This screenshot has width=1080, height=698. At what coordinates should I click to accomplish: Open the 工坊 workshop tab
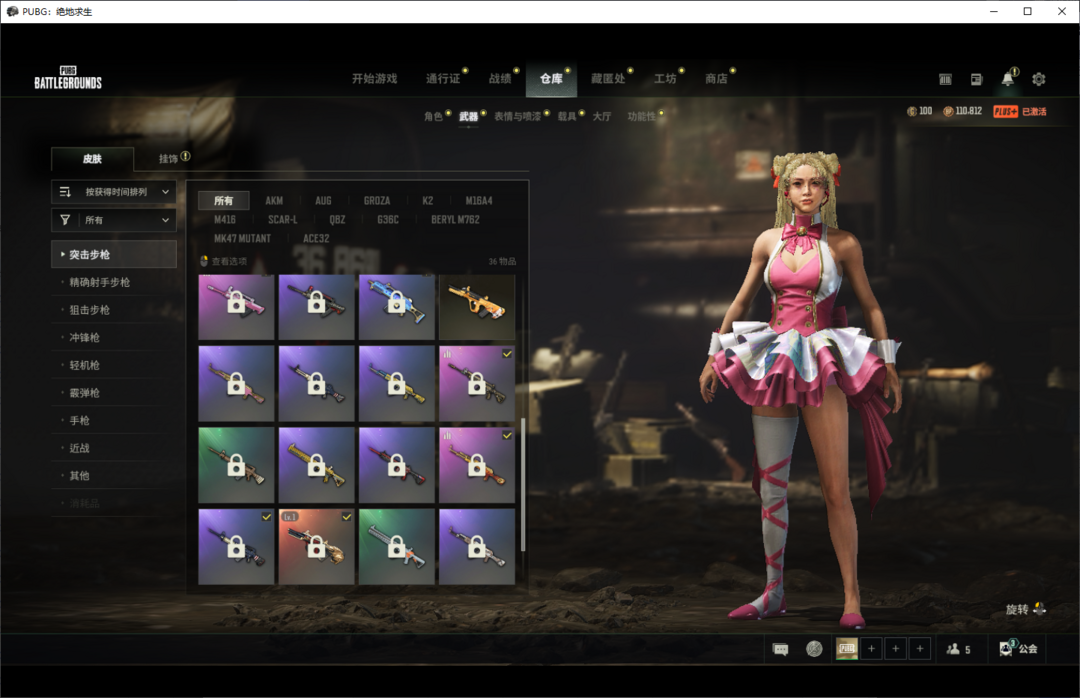point(665,79)
